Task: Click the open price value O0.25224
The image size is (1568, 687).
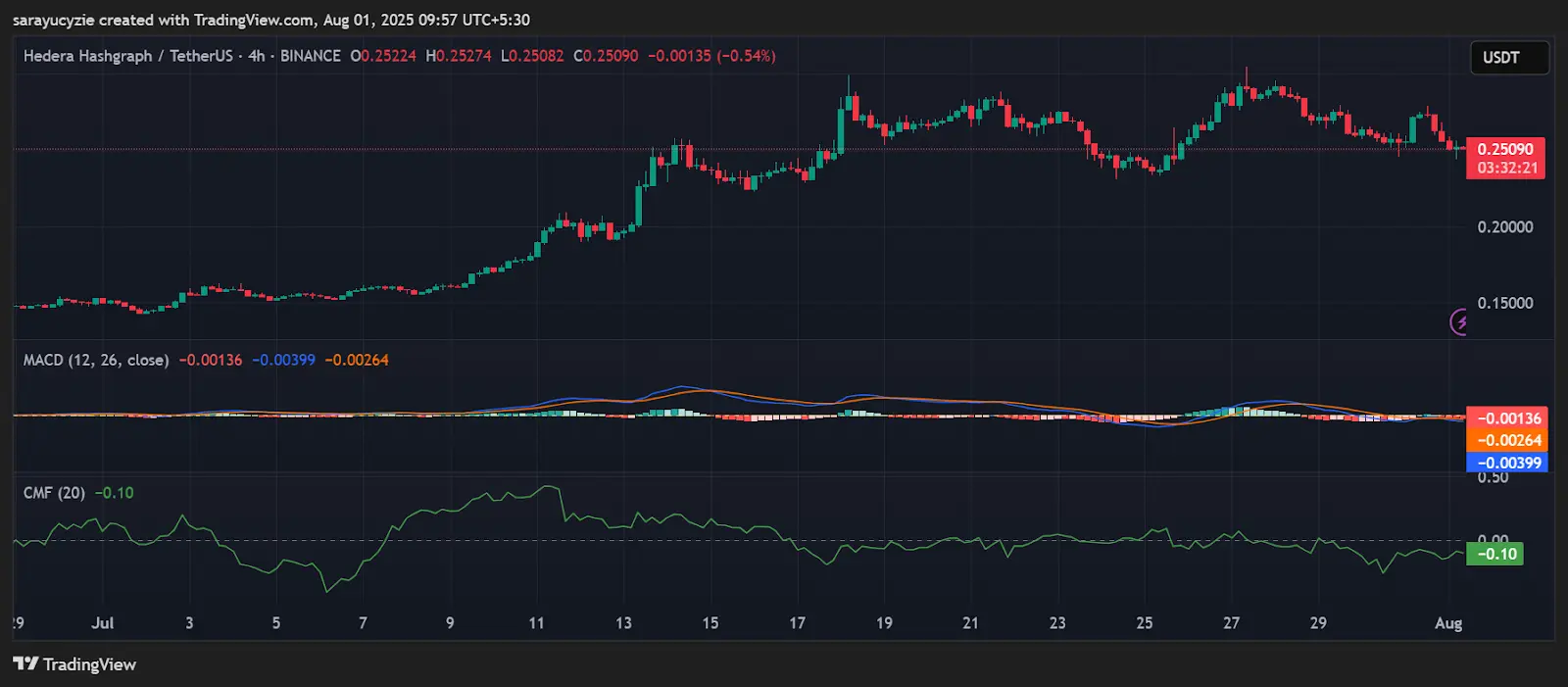Action: coord(383,56)
